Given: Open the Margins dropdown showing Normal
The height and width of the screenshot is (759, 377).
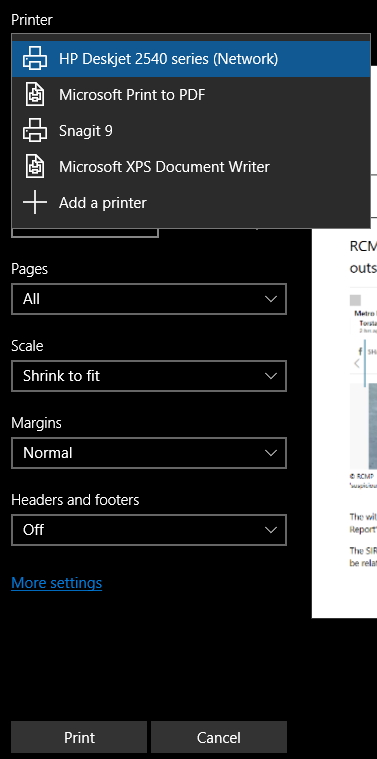Looking at the screenshot, I should 149,453.
